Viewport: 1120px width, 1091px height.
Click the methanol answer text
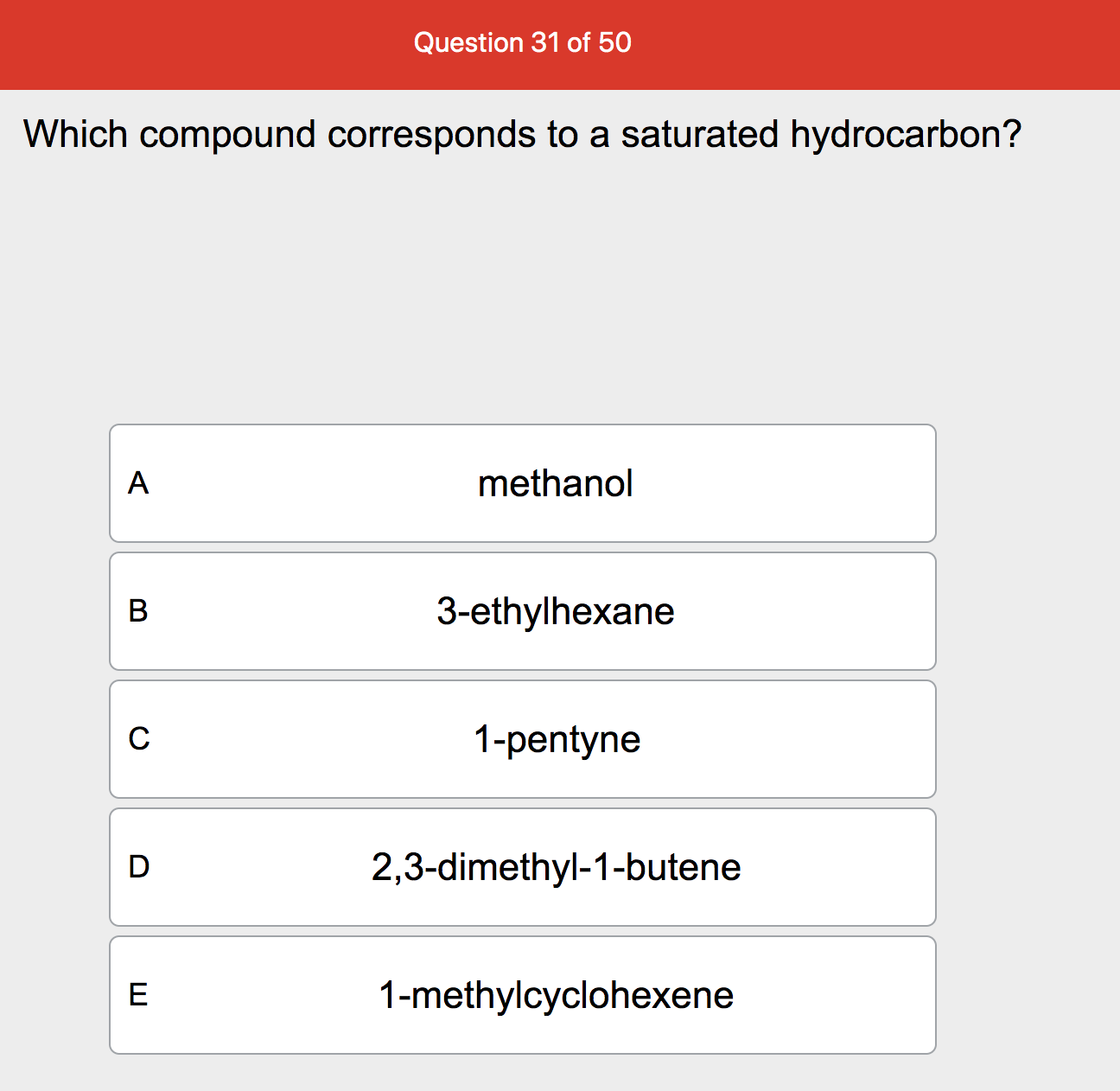click(x=556, y=483)
